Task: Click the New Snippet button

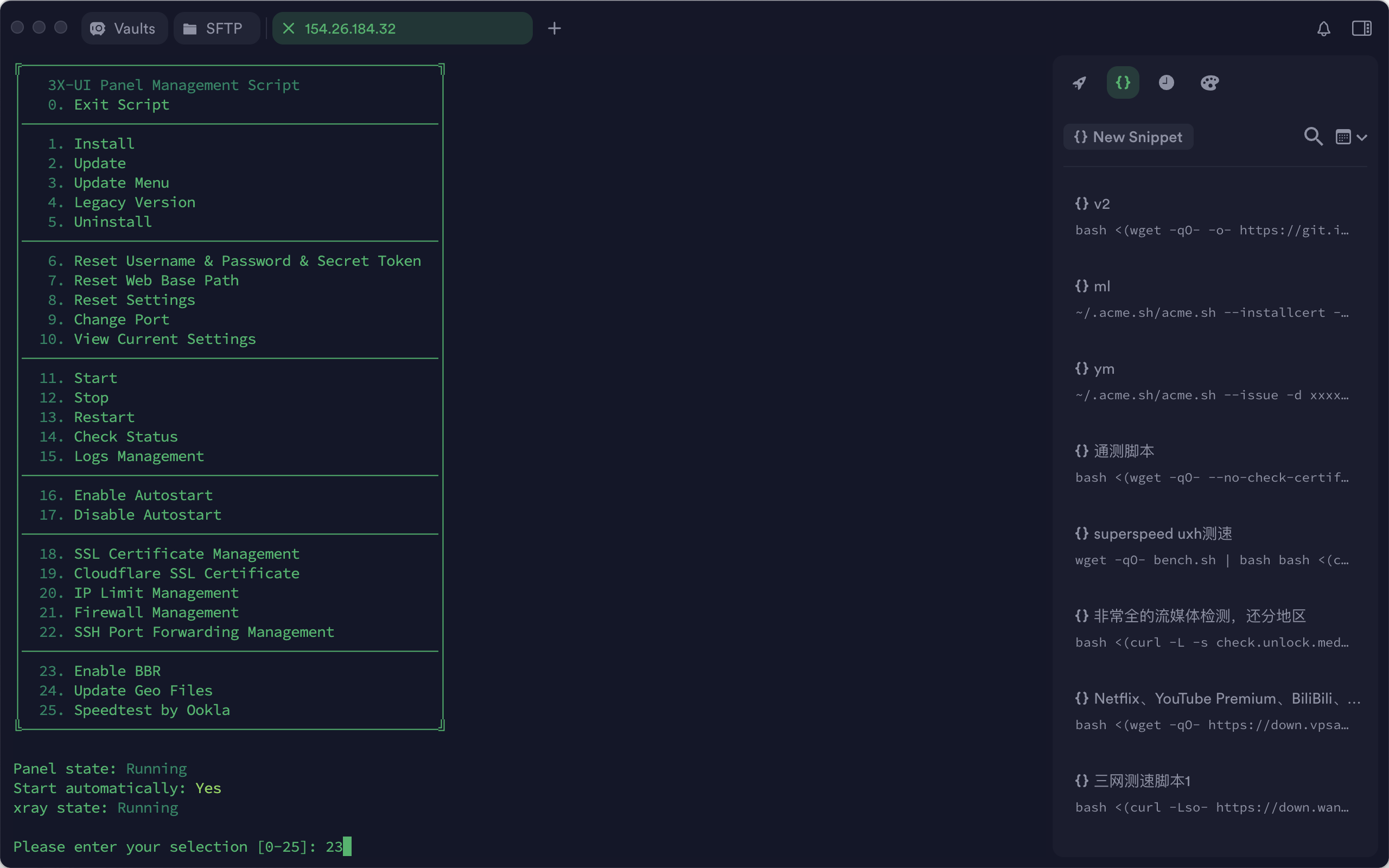Action: click(x=1128, y=137)
